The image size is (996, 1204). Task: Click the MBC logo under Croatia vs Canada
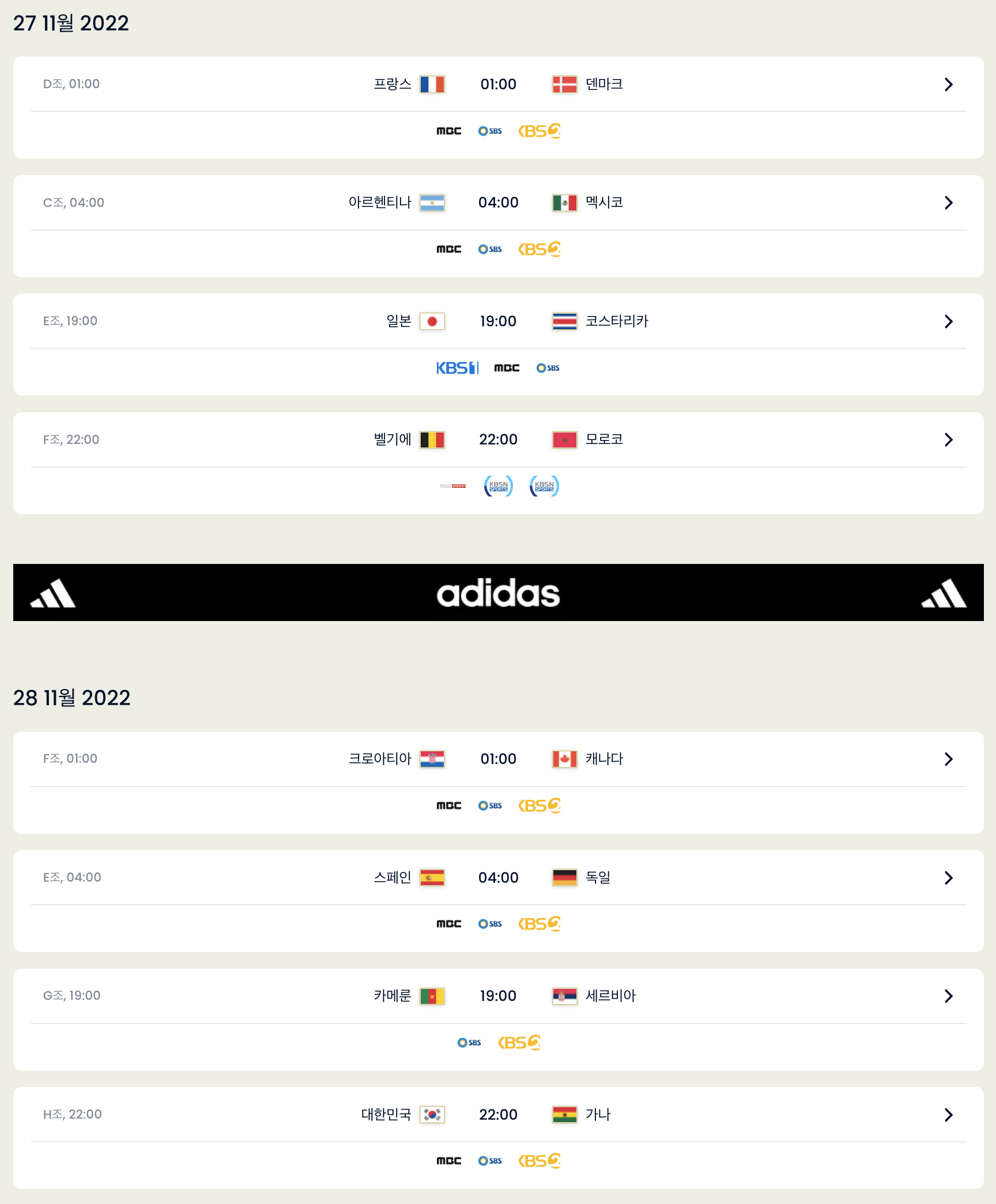(449, 806)
